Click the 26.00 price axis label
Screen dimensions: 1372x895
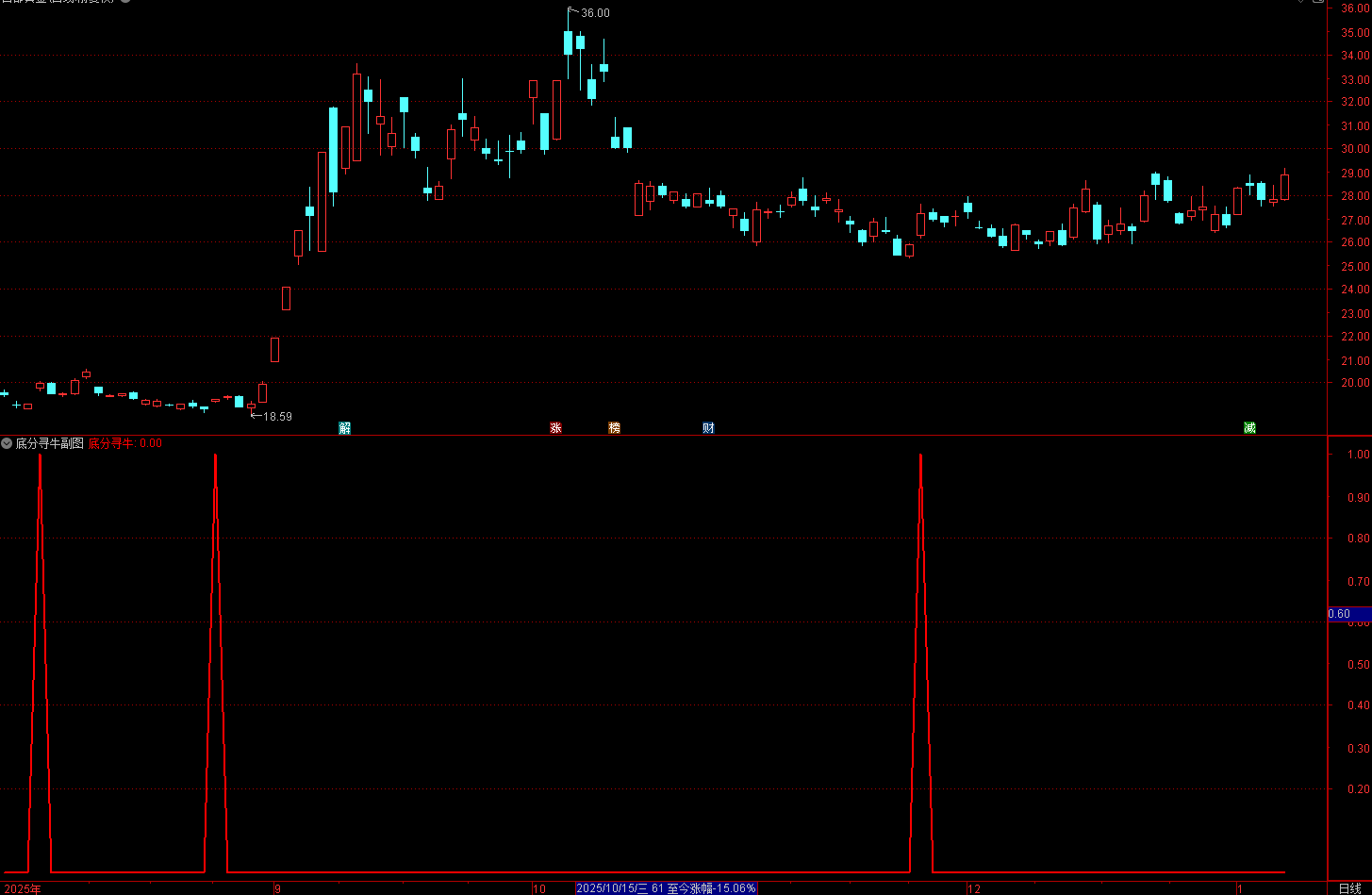[x=1355, y=242]
